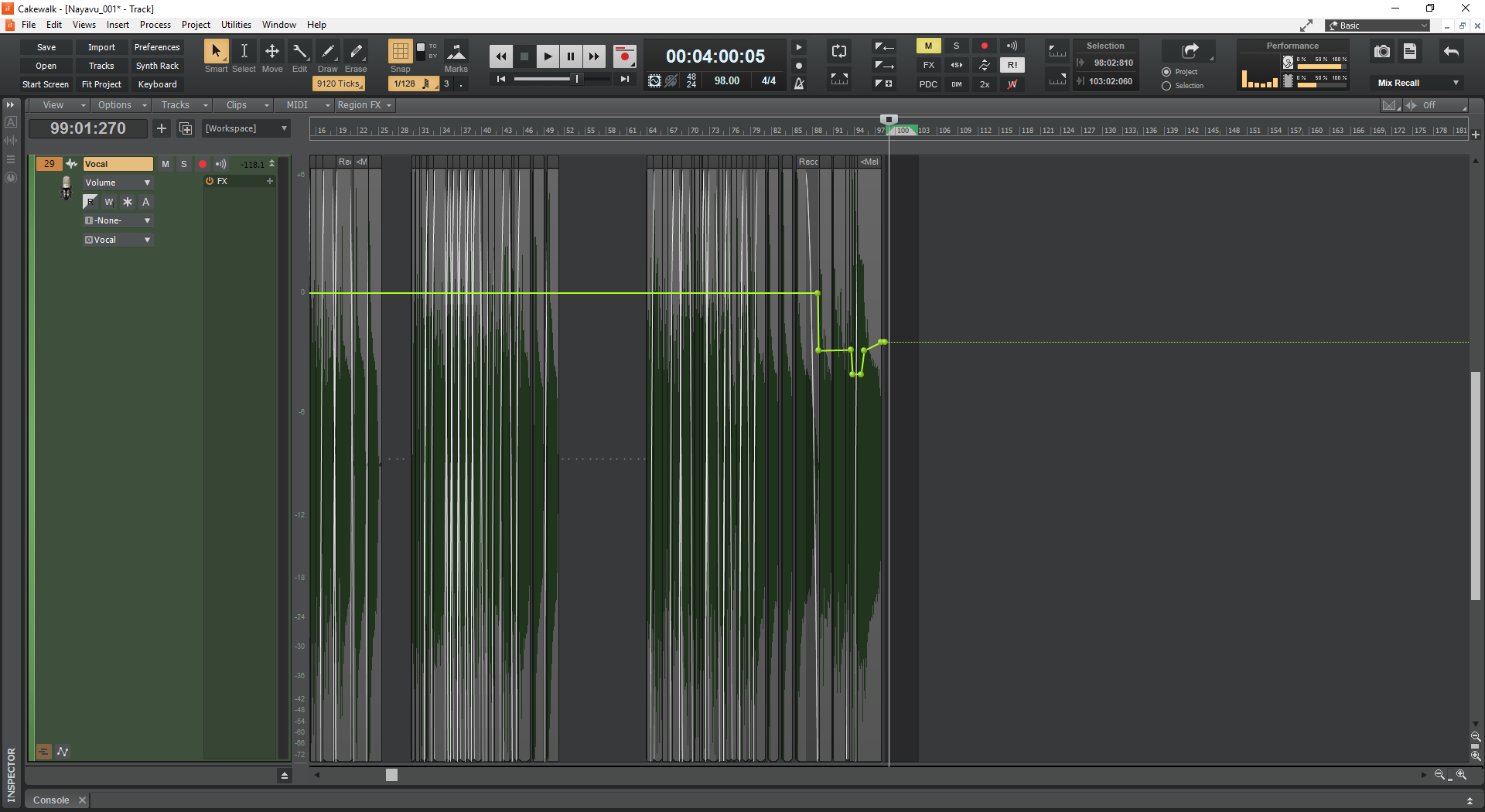Click the camera screenshot icon

click(1381, 52)
